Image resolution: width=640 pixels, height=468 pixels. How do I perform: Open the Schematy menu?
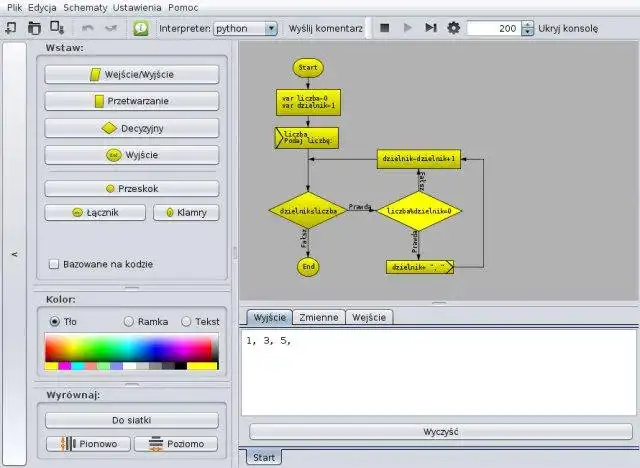coord(85,7)
